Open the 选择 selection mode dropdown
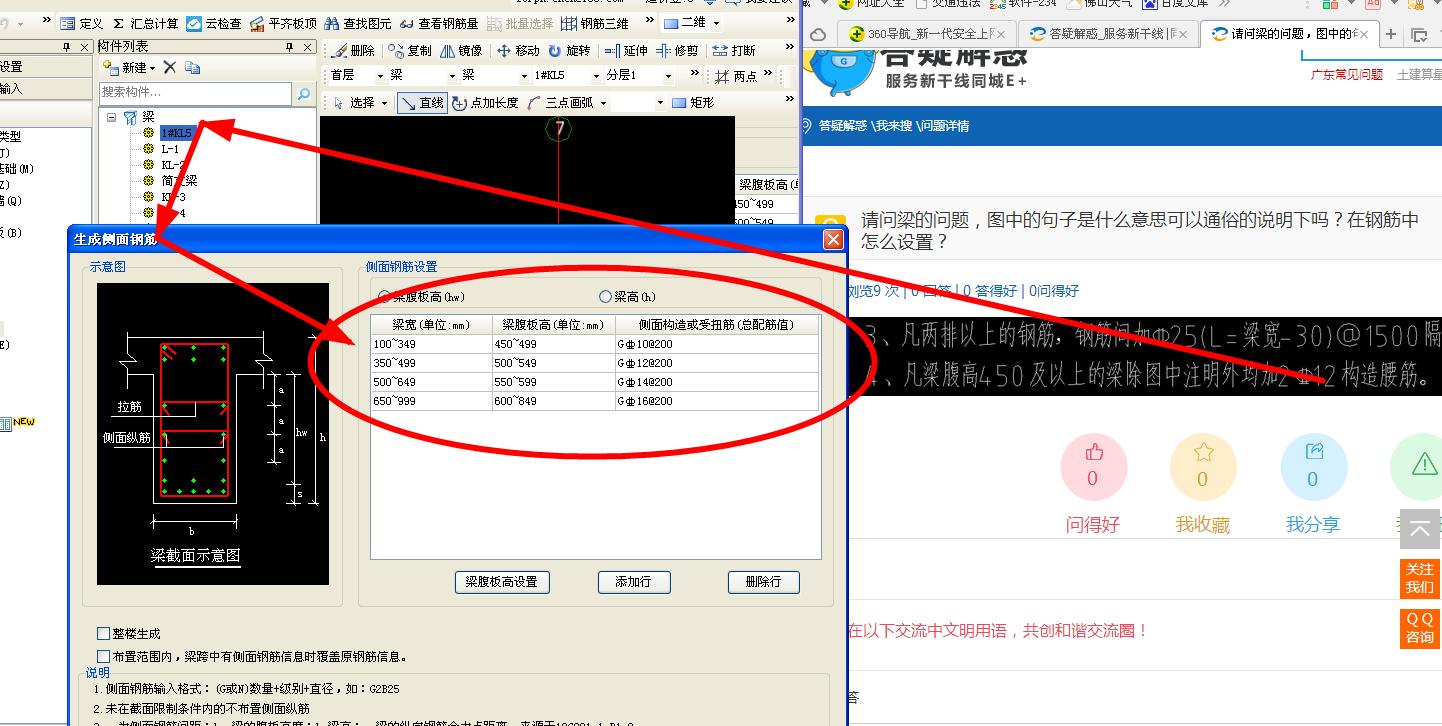The height and width of the screenshot is (726, 1442). (x=385, y=103)
